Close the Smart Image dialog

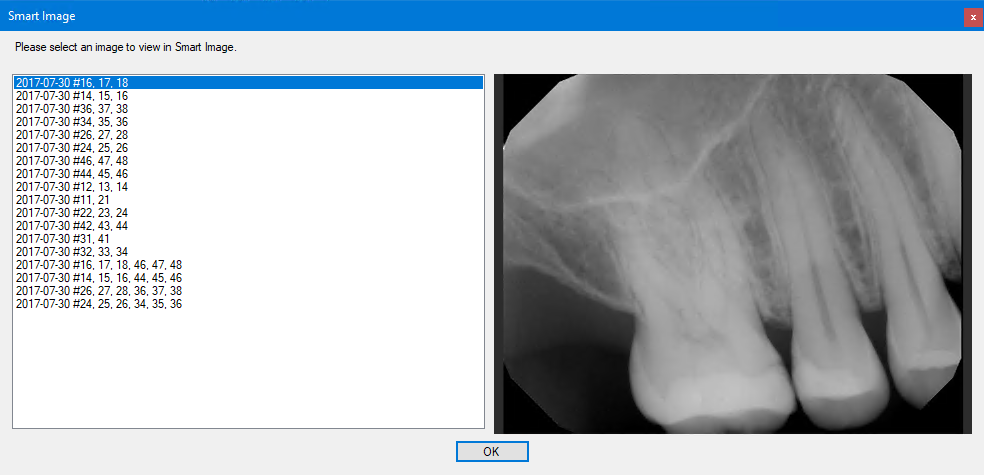(972, 17)
